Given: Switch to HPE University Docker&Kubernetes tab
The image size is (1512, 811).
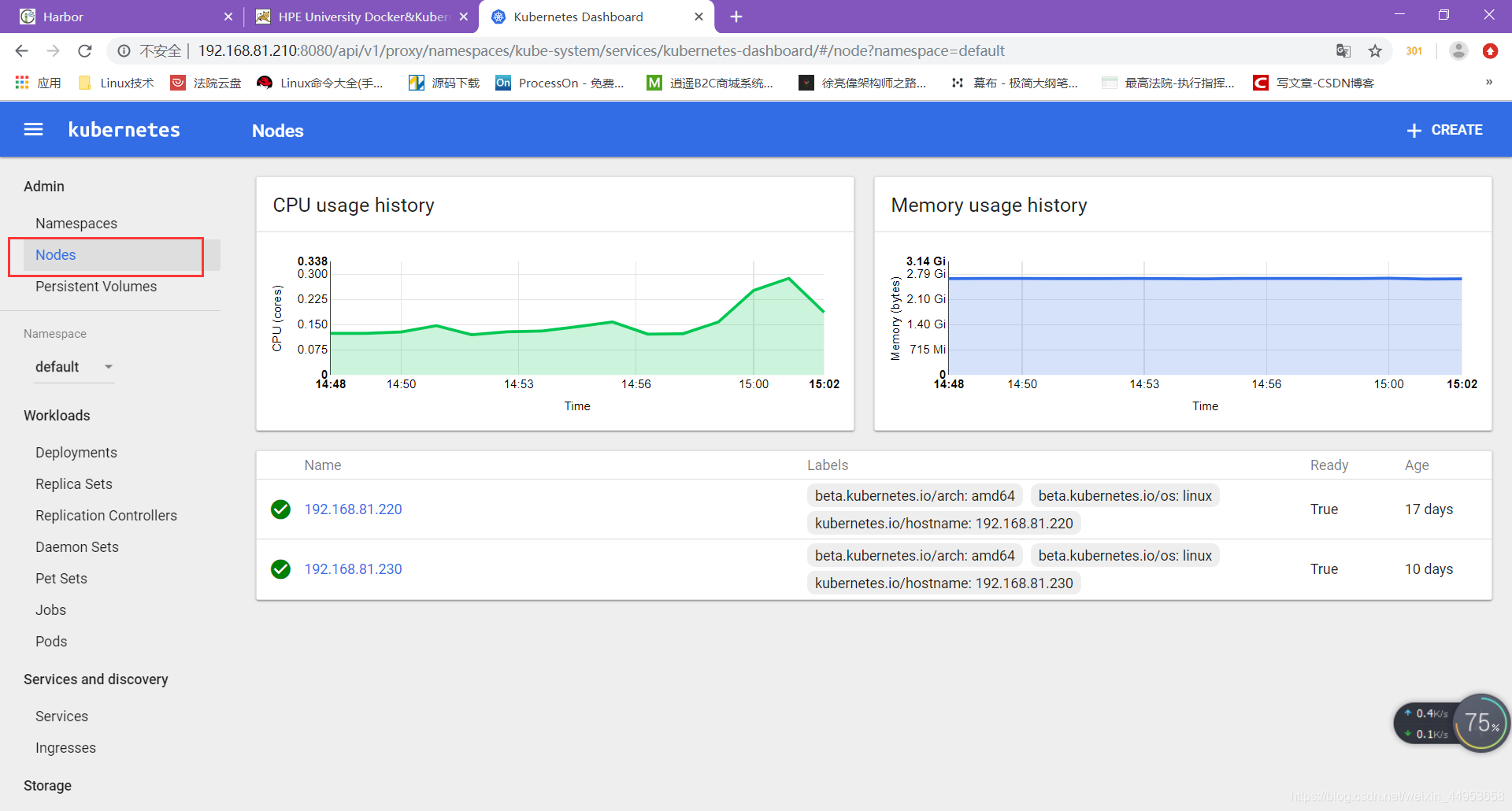Looking at the screenshot, I should coord(361,17).
